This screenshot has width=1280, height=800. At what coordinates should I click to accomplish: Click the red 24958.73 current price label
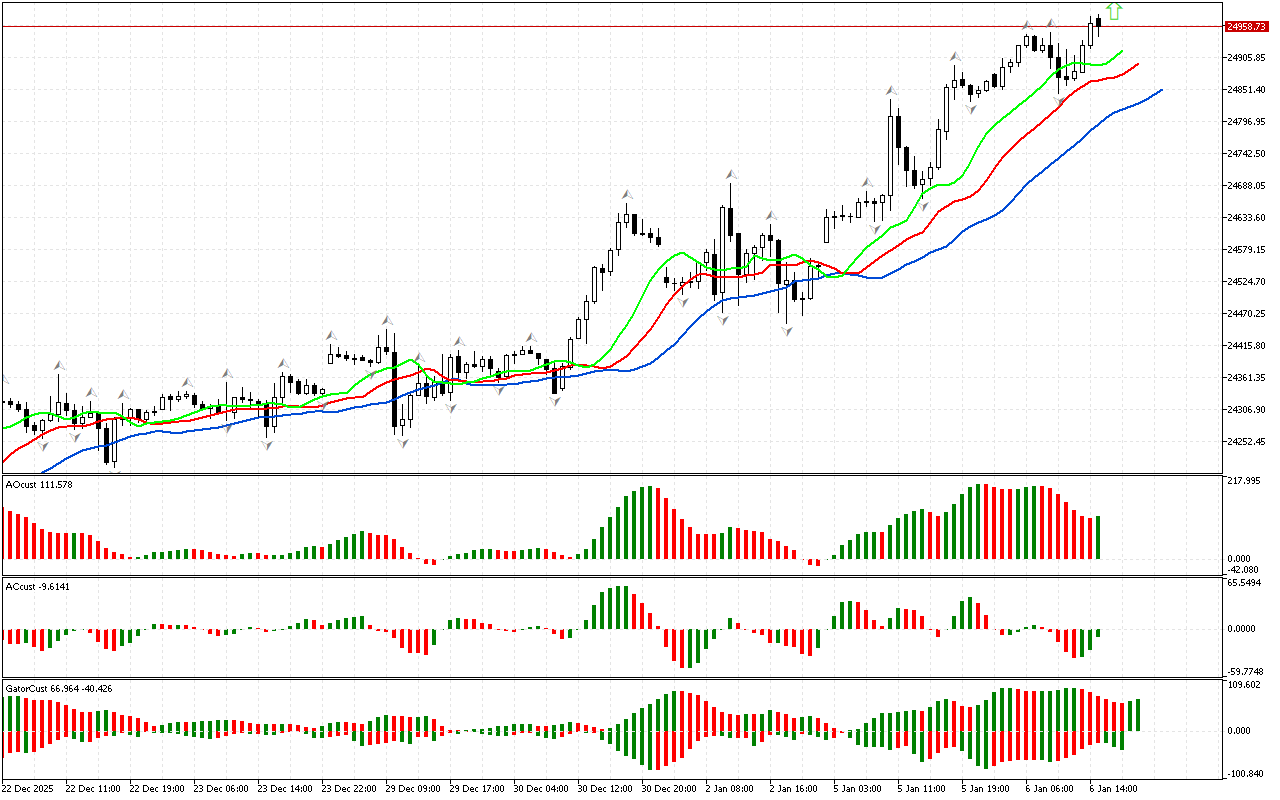click(x=1246, y=27)
